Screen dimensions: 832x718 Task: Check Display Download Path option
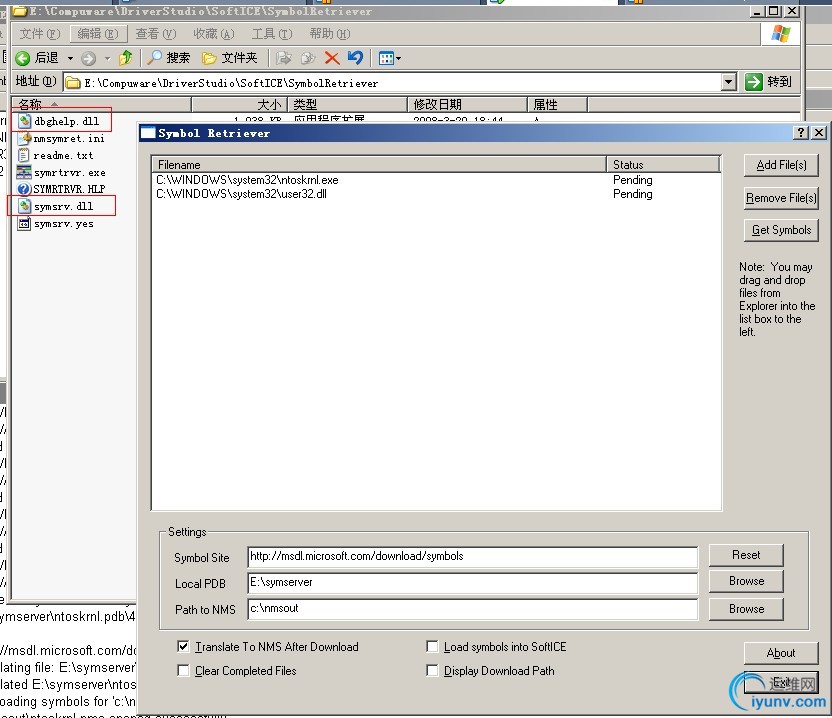[x=432, y=670]
